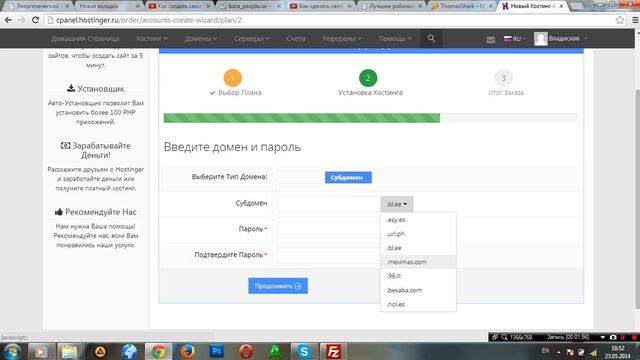Click the search magnifier in the navbar

(x=431, y=38)
